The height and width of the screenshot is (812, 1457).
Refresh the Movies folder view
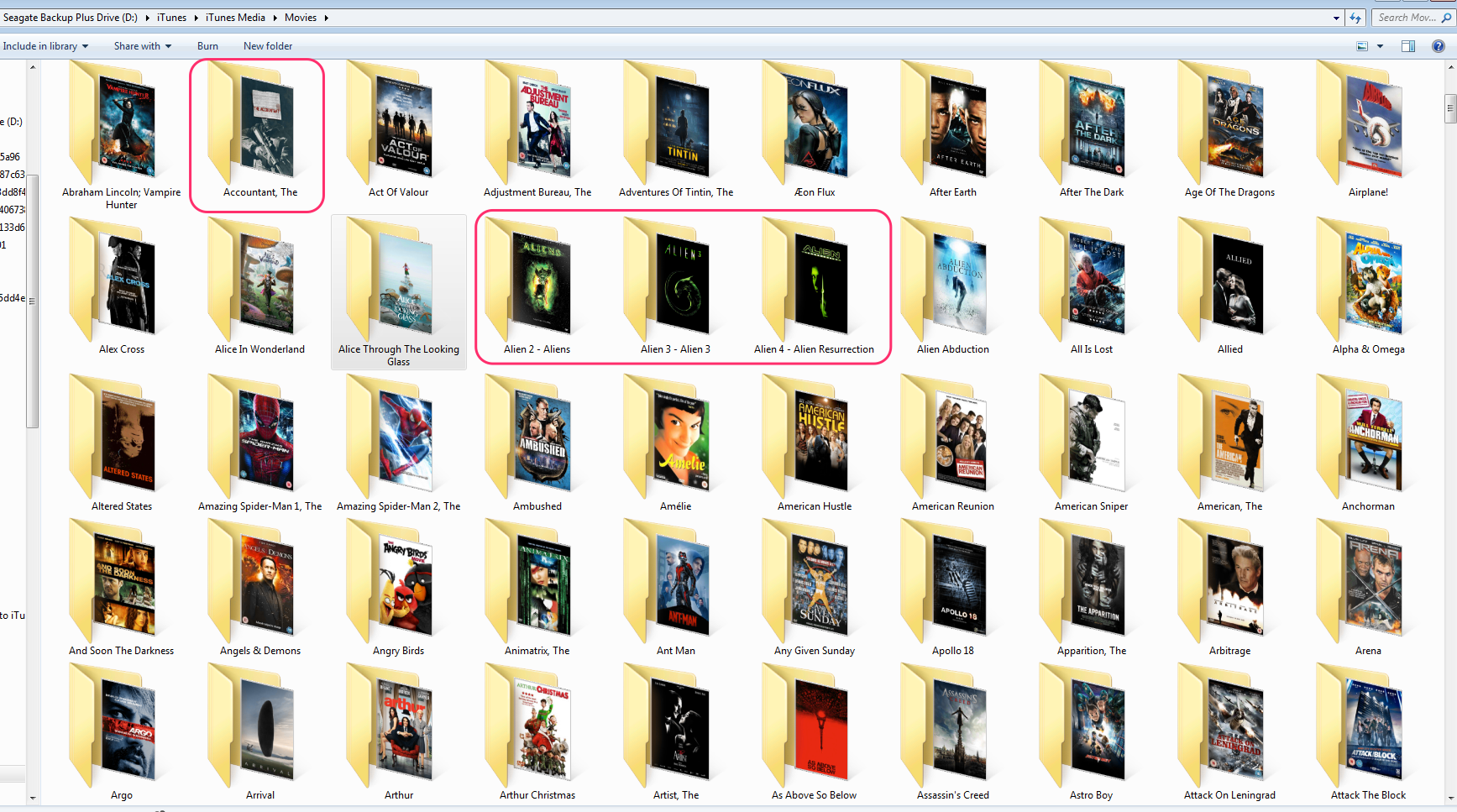[1355, 18]
